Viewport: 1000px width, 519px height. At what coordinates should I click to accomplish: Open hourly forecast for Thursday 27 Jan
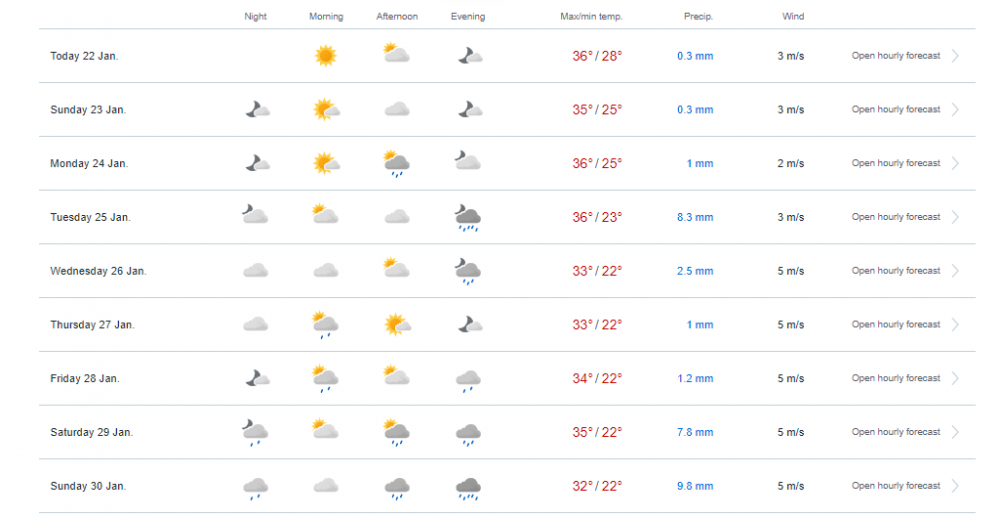click(x=895, y=325)
